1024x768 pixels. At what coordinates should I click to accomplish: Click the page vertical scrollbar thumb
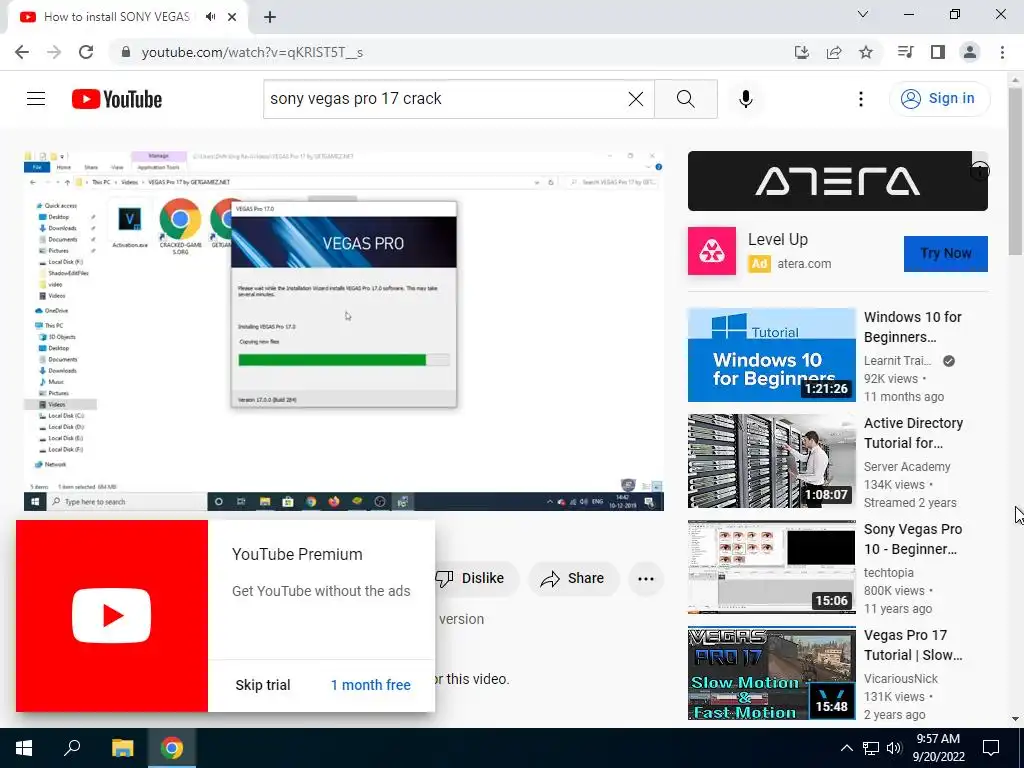pos(1015,171)
